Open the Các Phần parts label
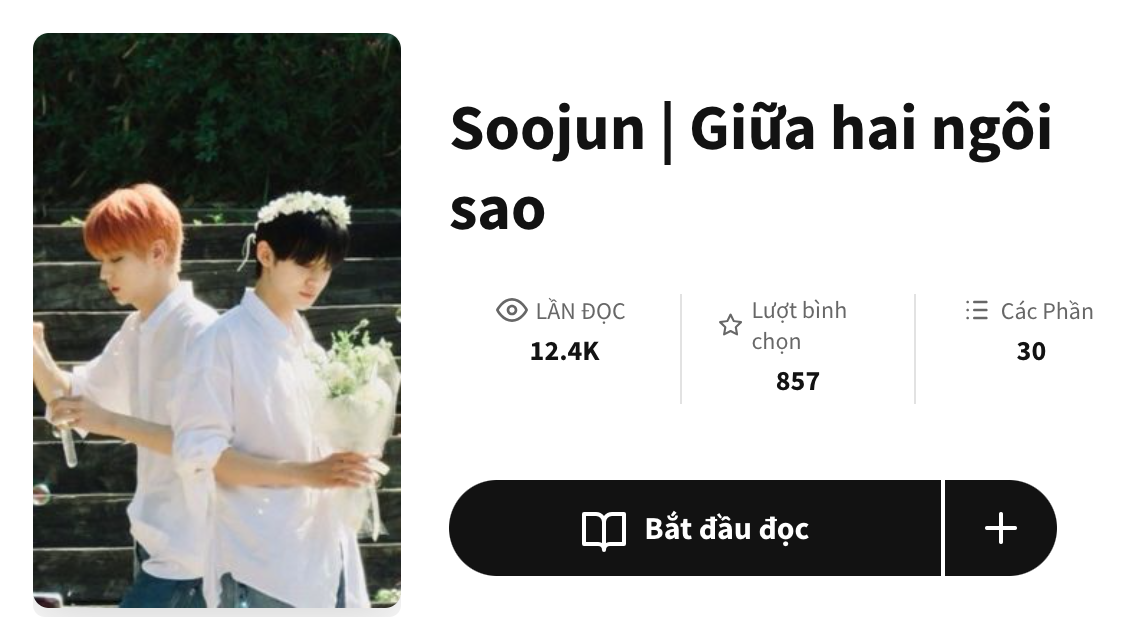 [1047, 311]
